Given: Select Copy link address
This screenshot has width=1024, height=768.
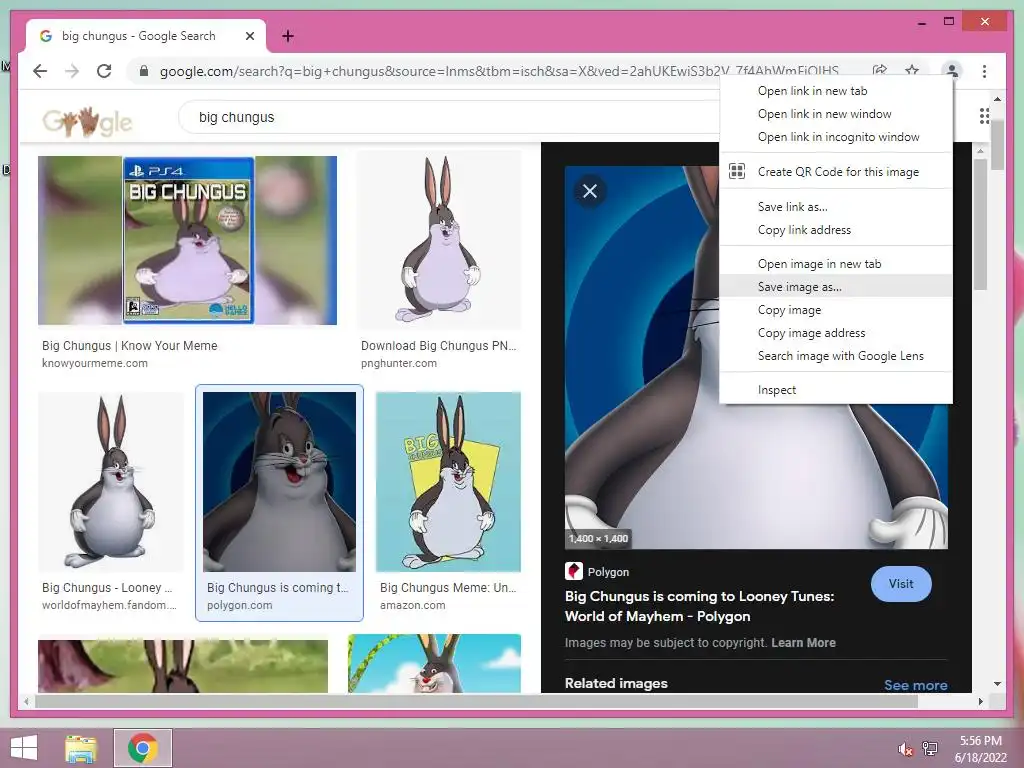Looking at the screenshot, I should (x=836, y=230).
